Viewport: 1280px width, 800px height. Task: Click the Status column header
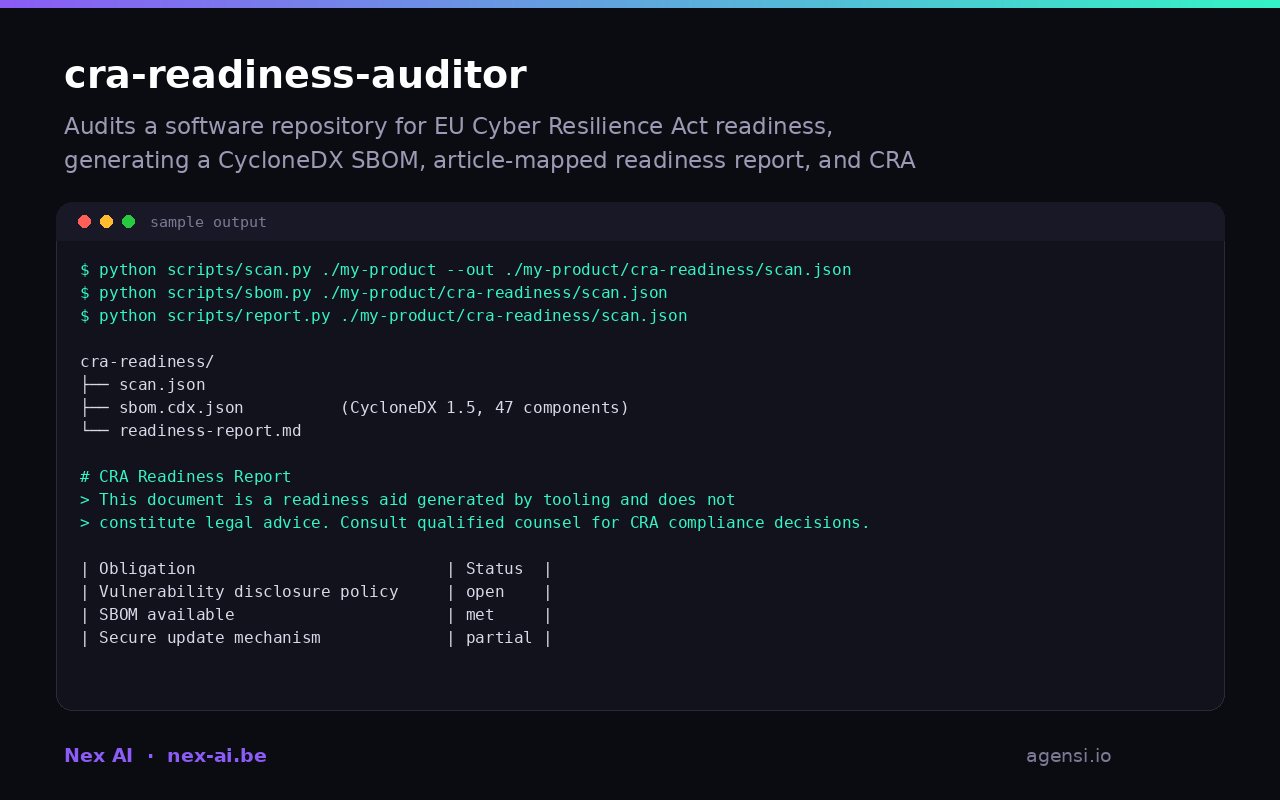494,569
